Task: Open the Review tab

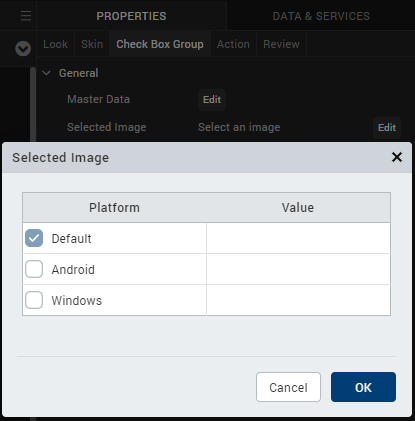Action: (281, 44)
